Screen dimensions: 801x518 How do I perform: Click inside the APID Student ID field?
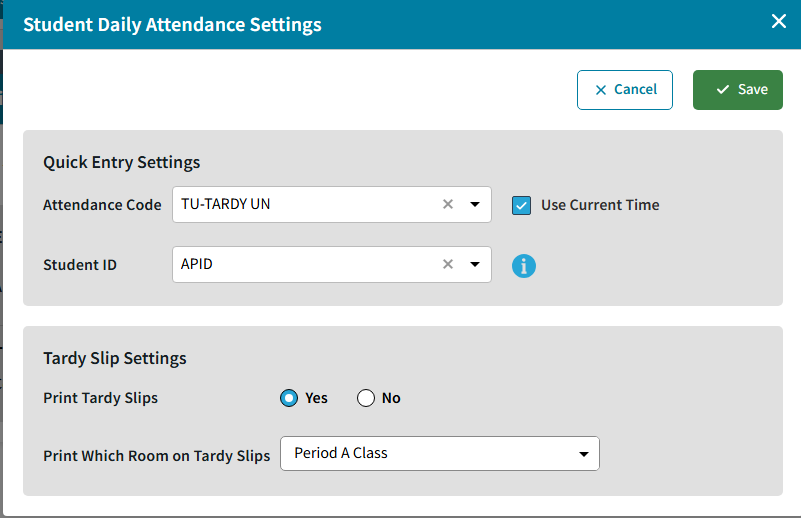coord(300,265)
